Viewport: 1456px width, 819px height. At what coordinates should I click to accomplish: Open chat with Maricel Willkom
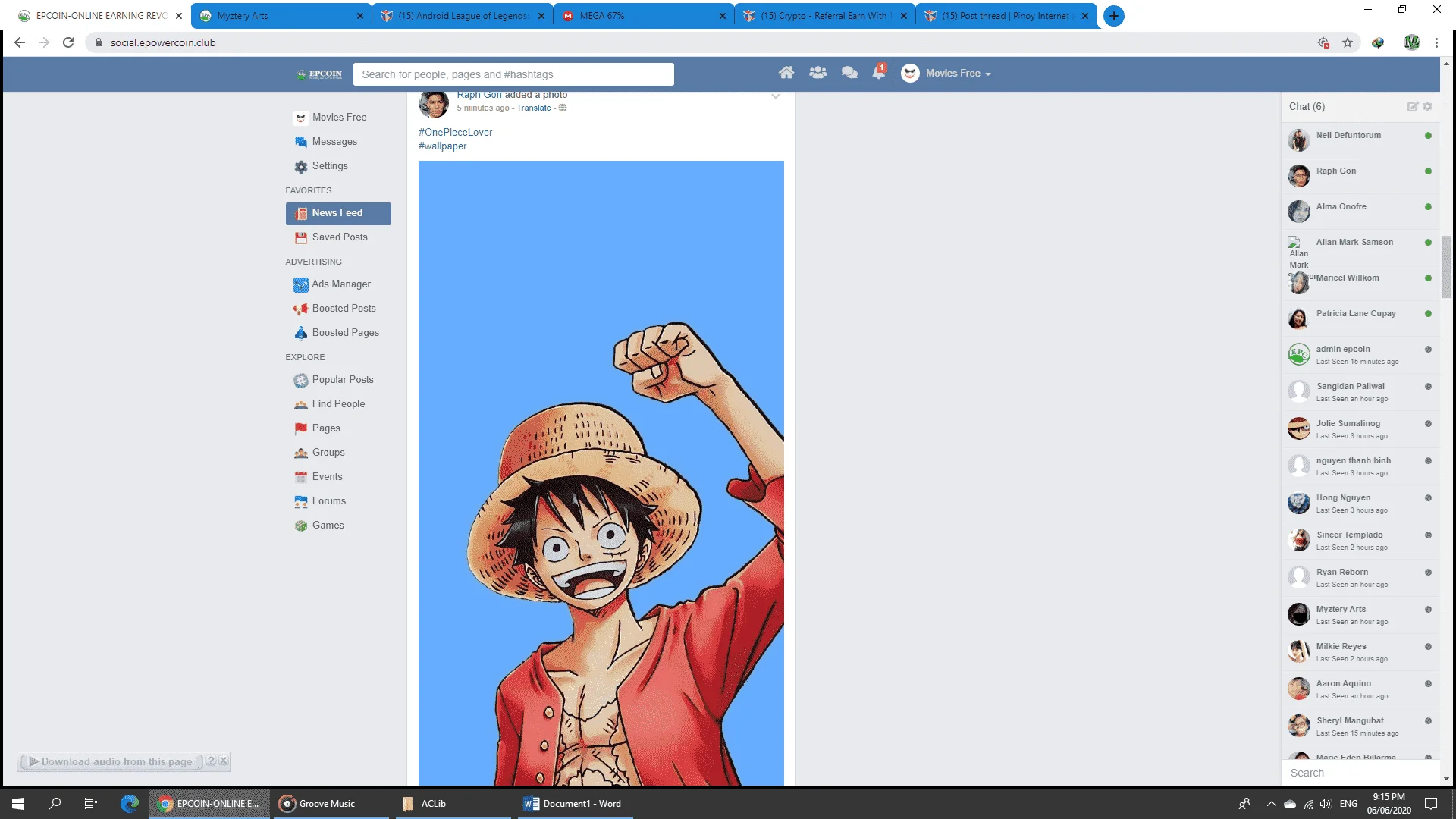pos(1360,282)
